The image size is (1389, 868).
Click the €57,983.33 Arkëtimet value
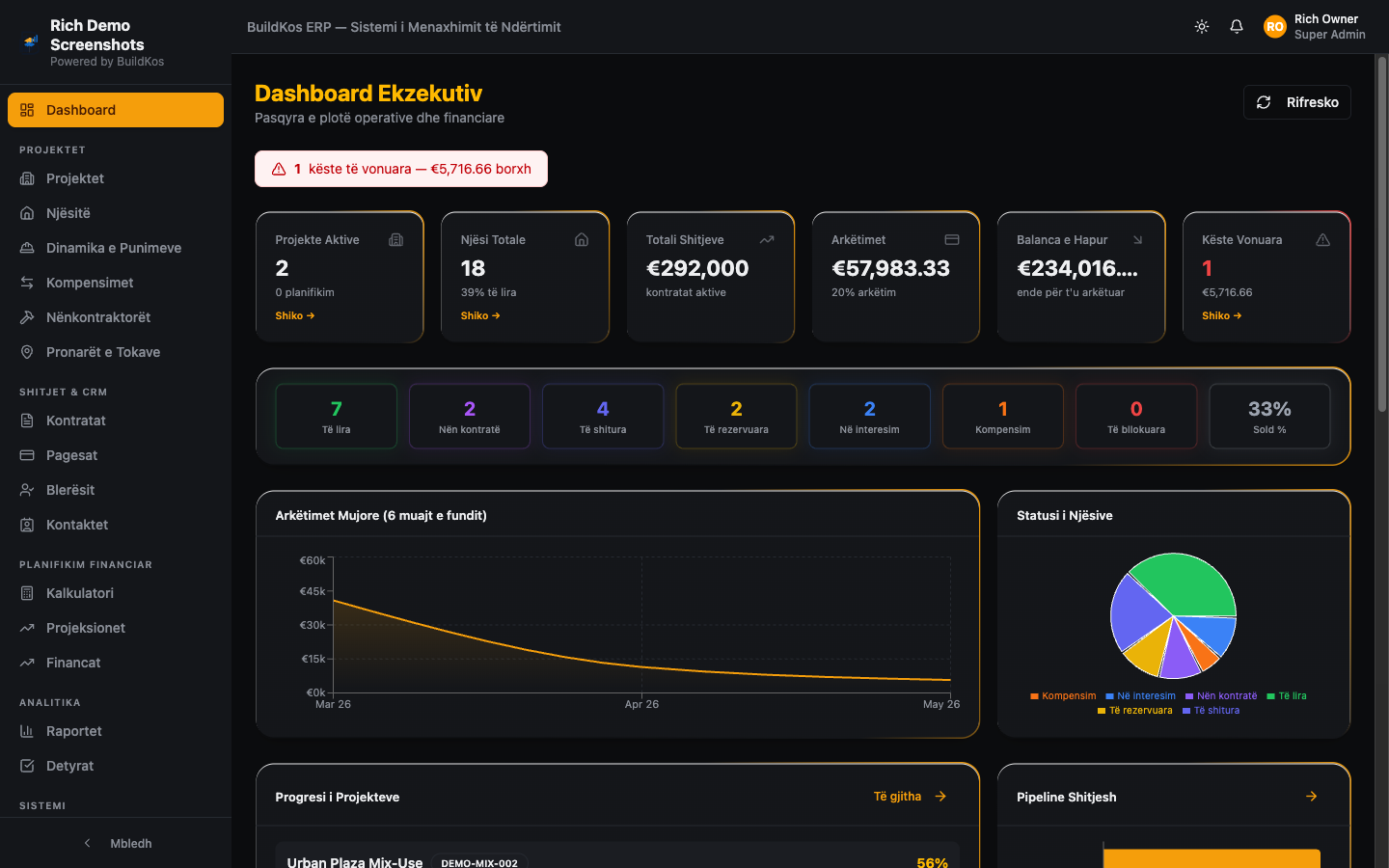[891, 268]
